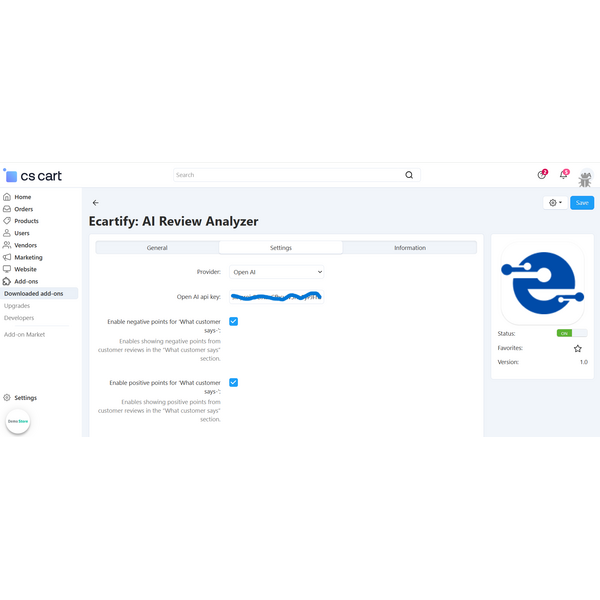The height and width of the screenshot is (600, 600).
Task: Click the Save button
Action: (582, 203)
